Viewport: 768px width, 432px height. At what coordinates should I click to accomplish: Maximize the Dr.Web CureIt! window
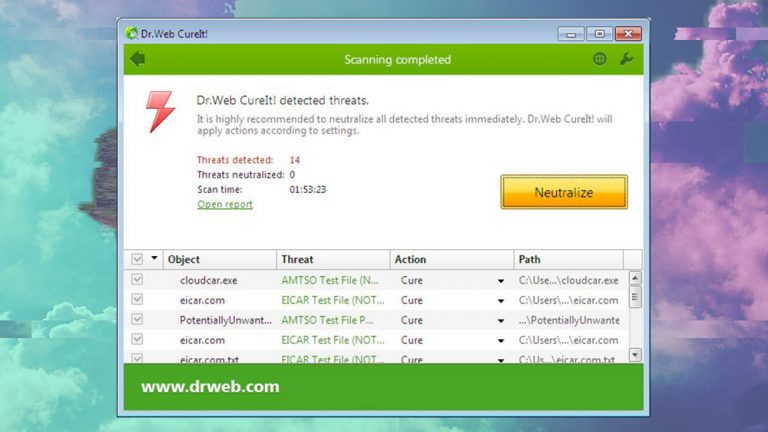pos(599,33)
